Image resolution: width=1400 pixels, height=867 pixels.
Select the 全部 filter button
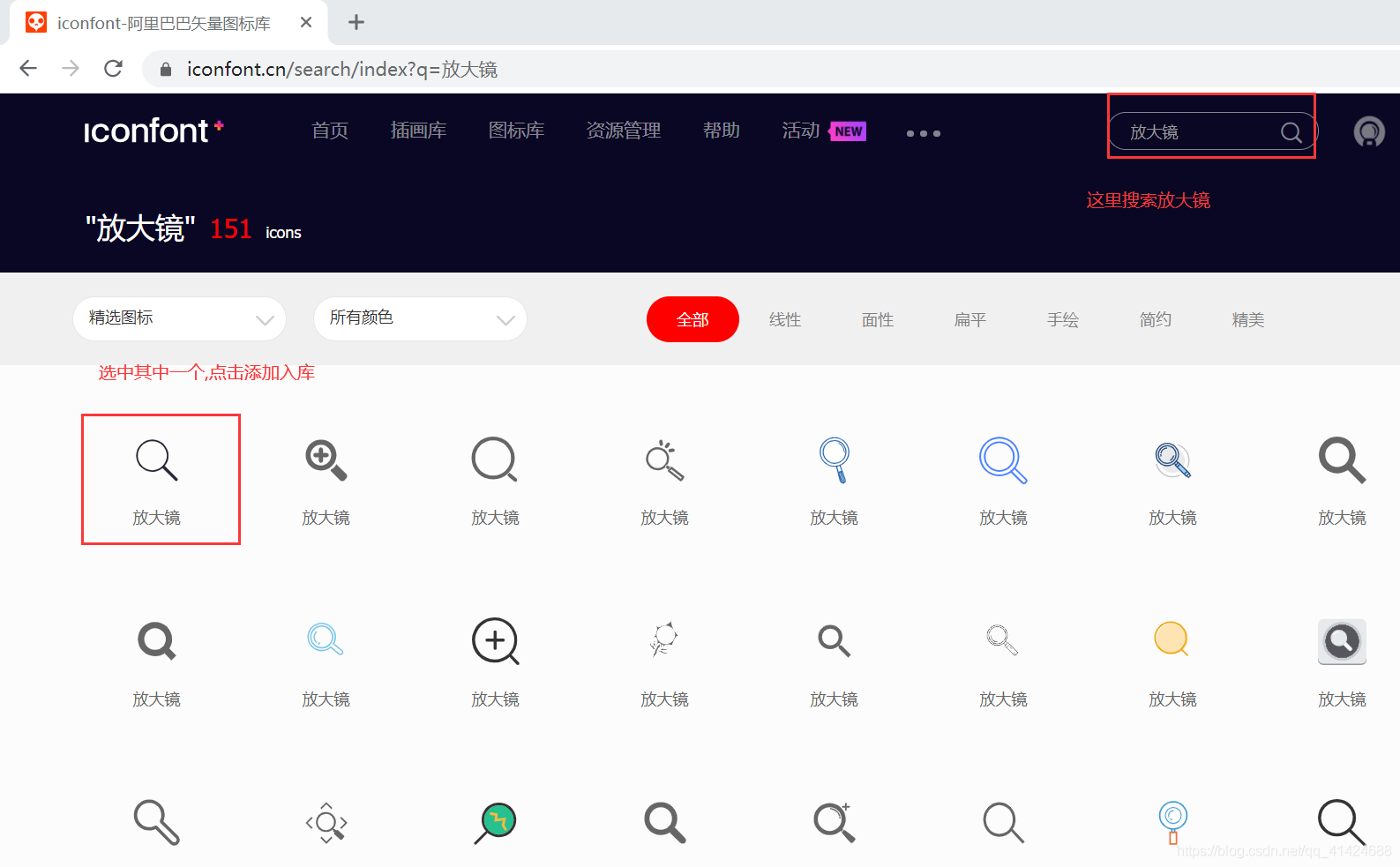pos(693,319)
